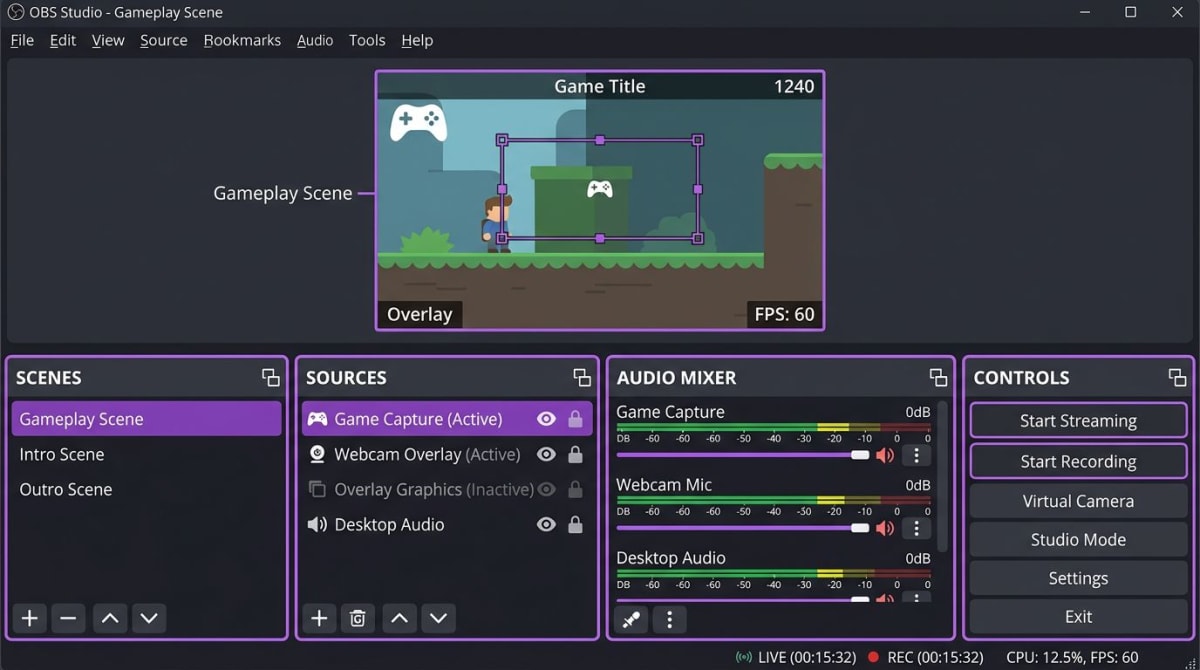Viewport: 1200px width, 670px height.
Task: Pop out the Scenes dock panel
Action: 271,377
